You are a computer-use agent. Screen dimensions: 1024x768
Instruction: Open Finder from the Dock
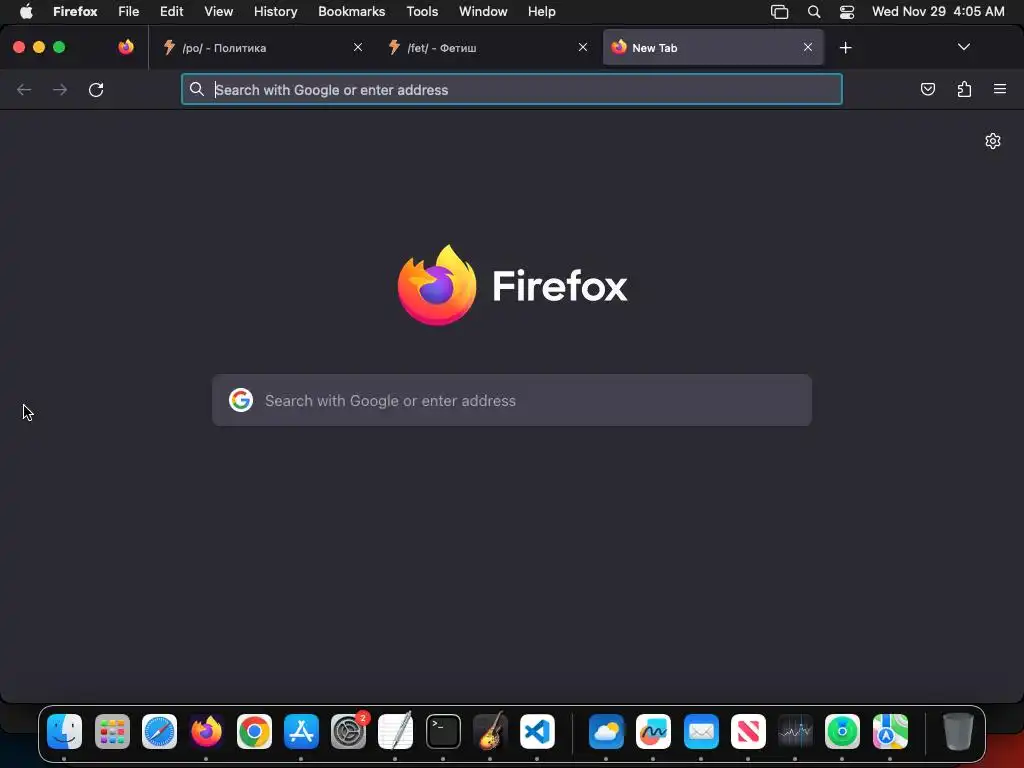coord(65,731)
